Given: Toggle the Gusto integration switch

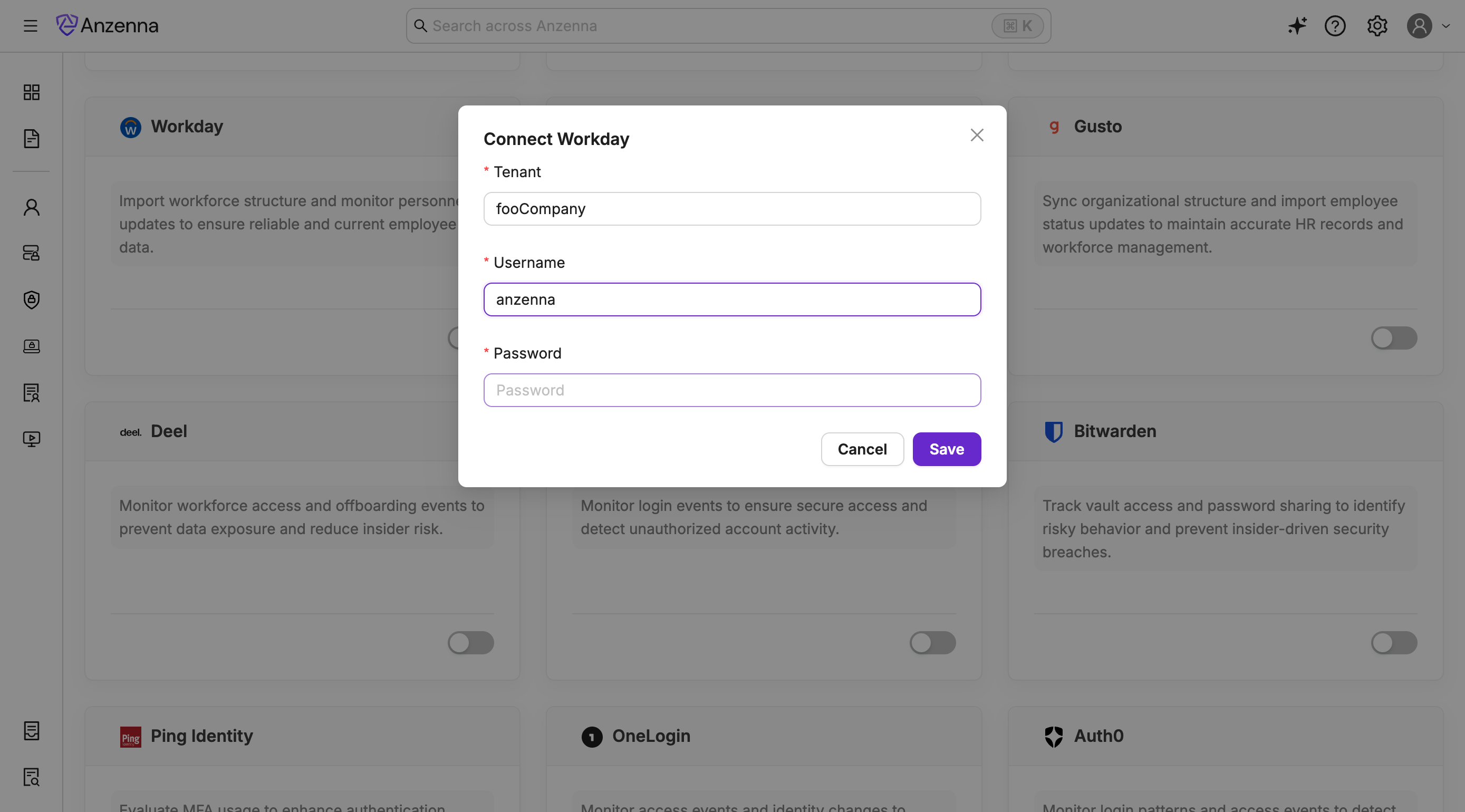Looking at the screenshot, I should pyautogui.click(x=1393, y=338).
